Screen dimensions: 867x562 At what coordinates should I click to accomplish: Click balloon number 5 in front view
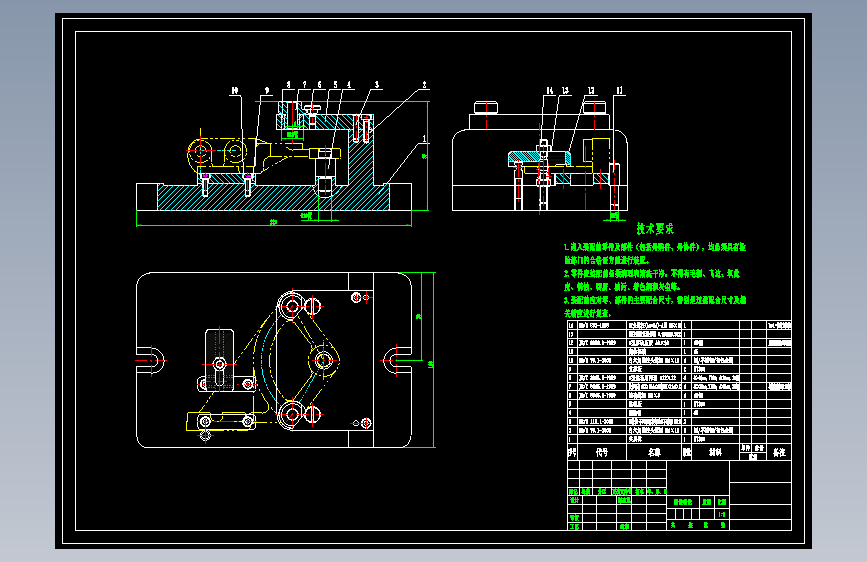[335, 85]
